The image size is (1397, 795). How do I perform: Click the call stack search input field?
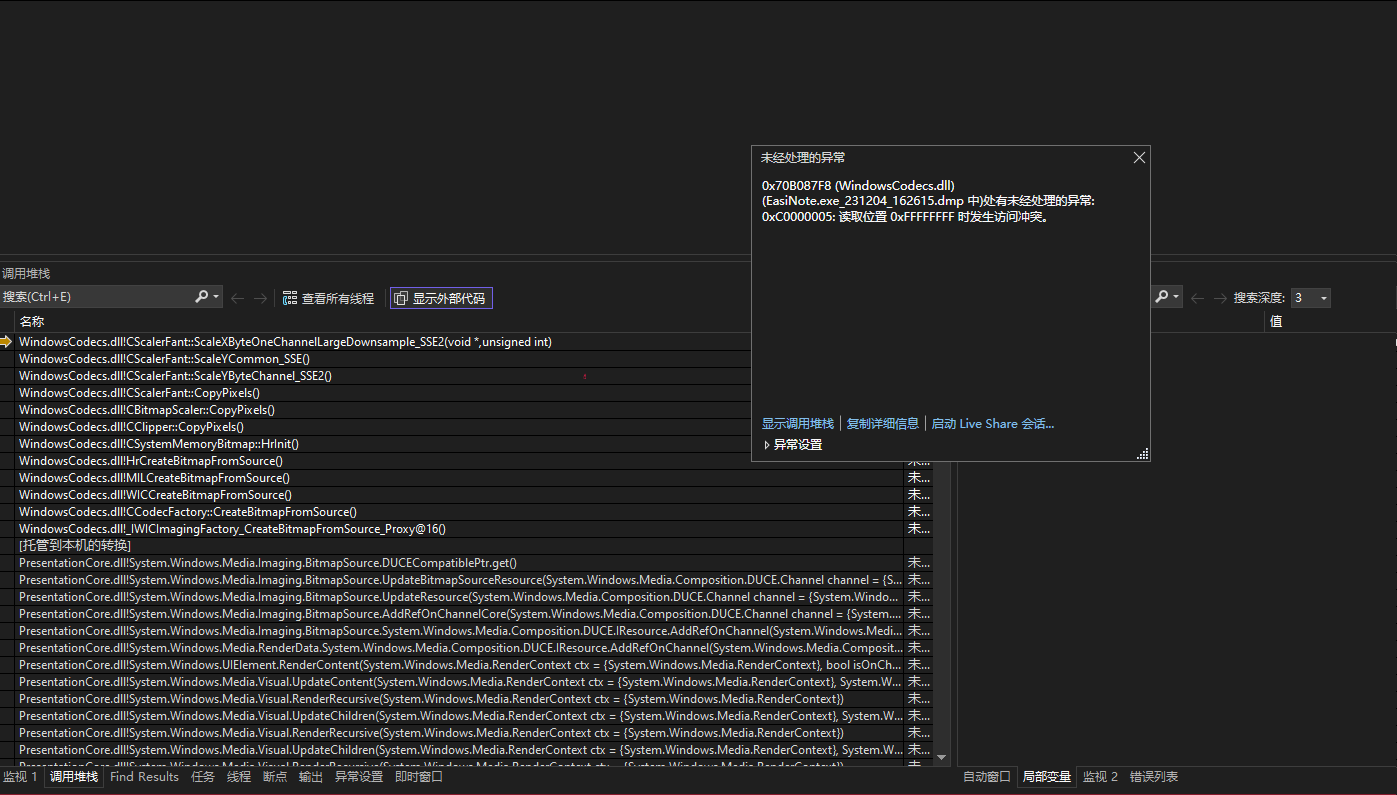[95, 297]
